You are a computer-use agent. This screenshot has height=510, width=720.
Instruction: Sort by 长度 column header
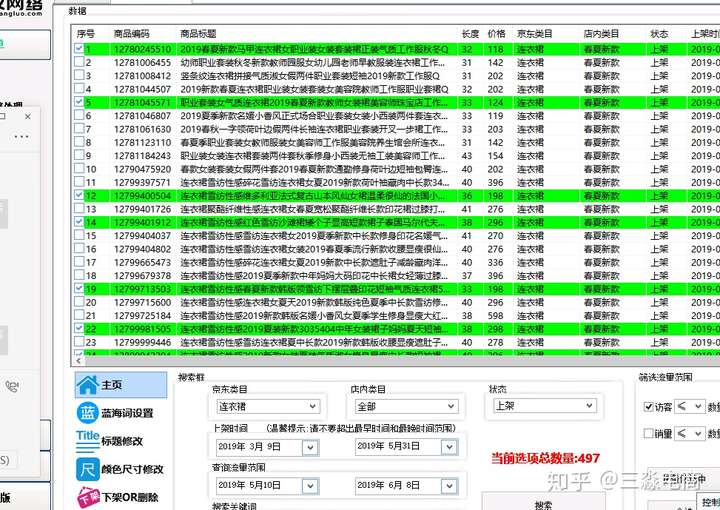point(470,34)
